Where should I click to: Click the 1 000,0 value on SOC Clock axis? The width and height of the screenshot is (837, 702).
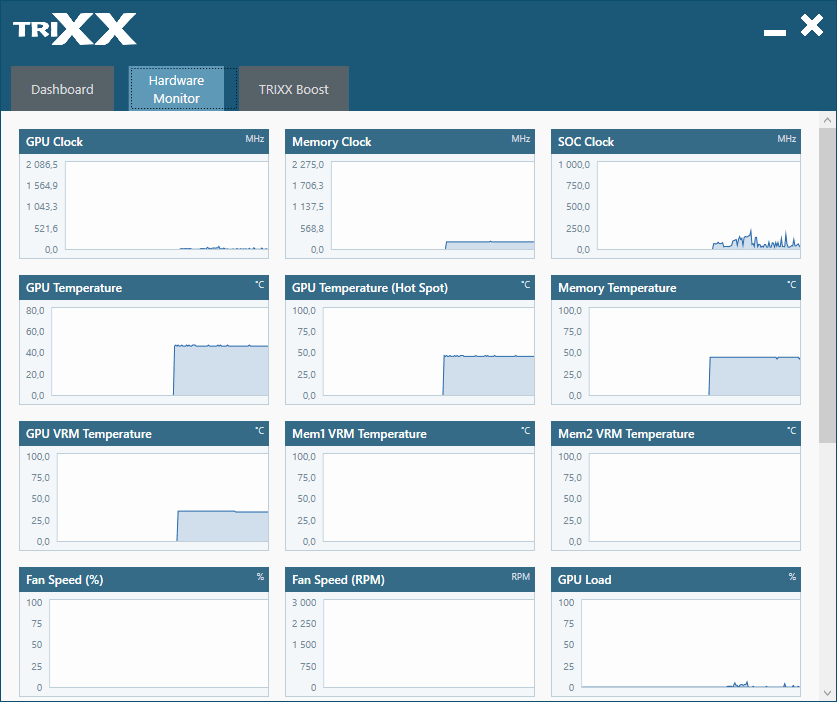(574, 164)
